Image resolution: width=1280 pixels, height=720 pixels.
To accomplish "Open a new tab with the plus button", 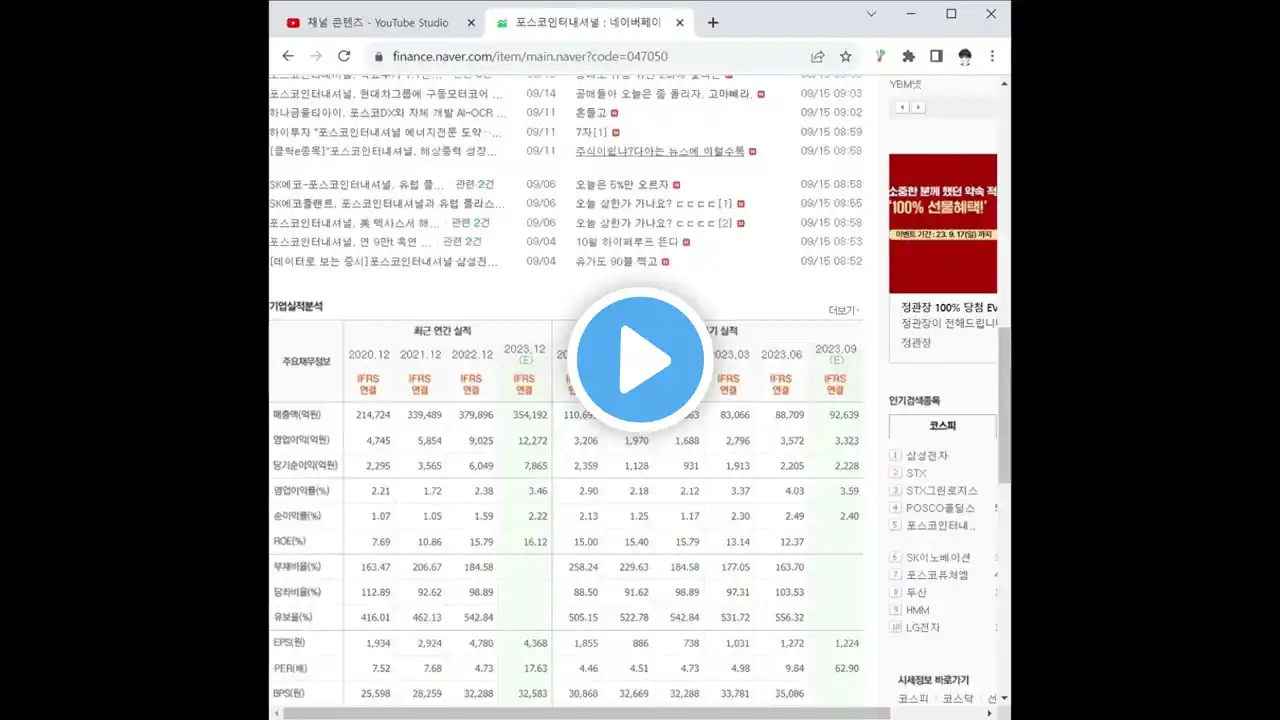I will tap(713, 23).
